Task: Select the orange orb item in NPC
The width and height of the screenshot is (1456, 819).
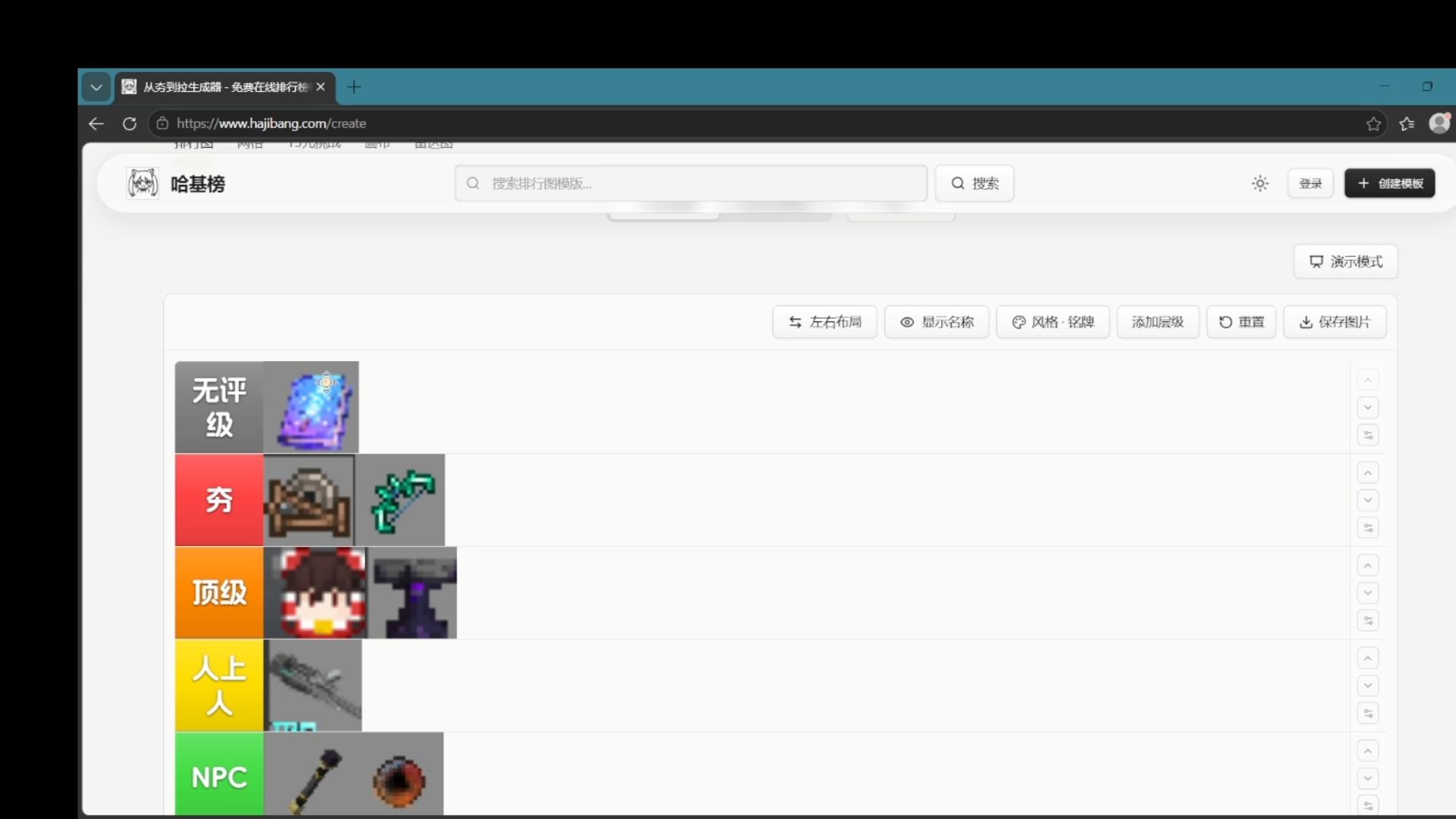Action: 400,774
